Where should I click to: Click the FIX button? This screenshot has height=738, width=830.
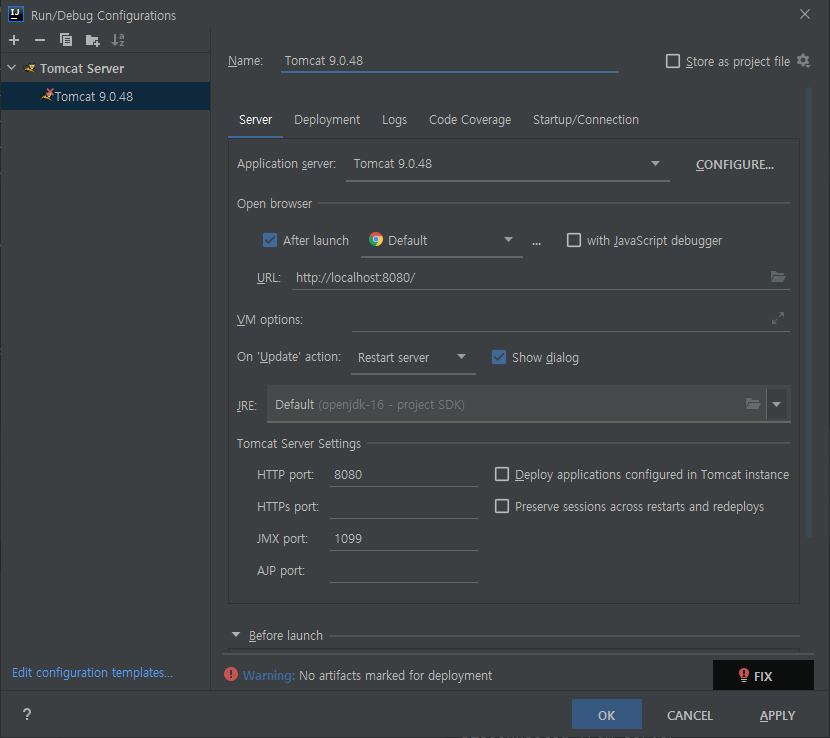763,675
